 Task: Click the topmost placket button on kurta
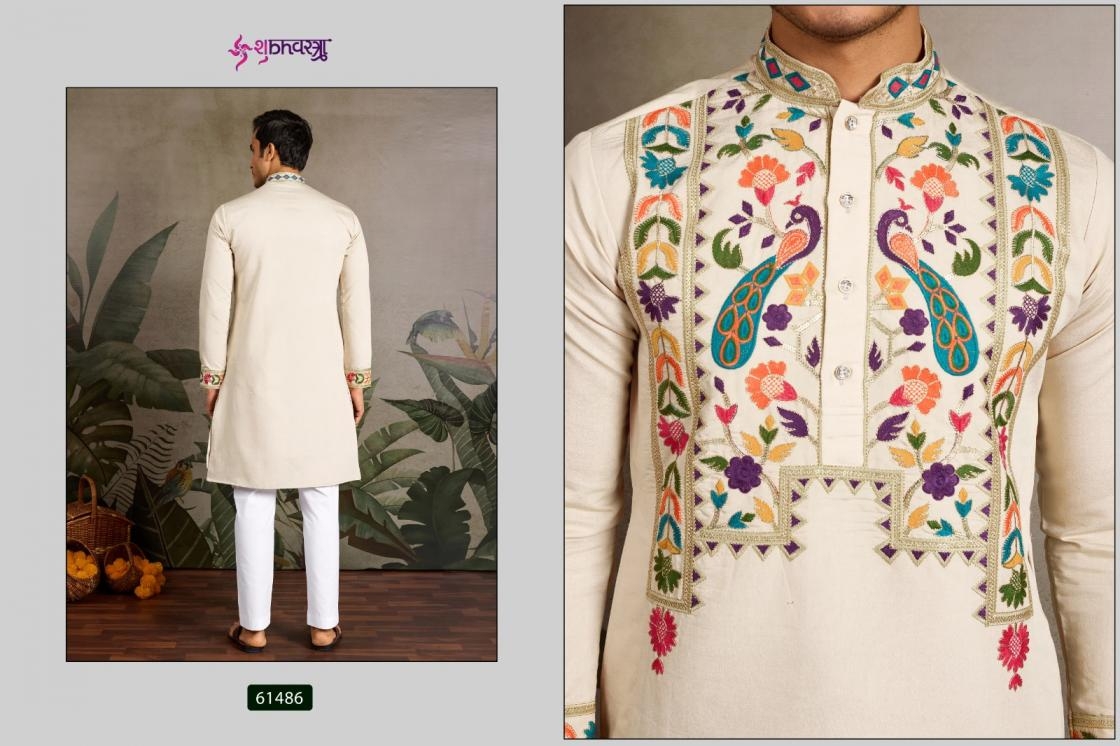[850, 123]
